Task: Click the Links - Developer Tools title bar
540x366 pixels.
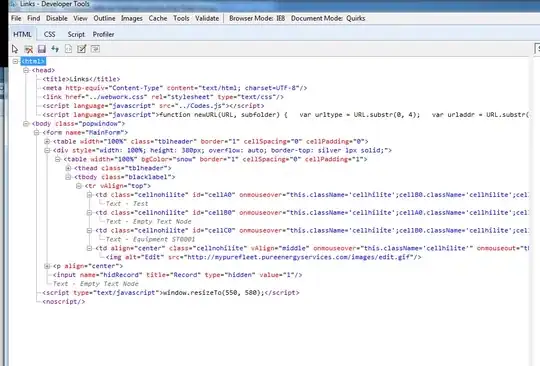Action: (x=274, y=5)
